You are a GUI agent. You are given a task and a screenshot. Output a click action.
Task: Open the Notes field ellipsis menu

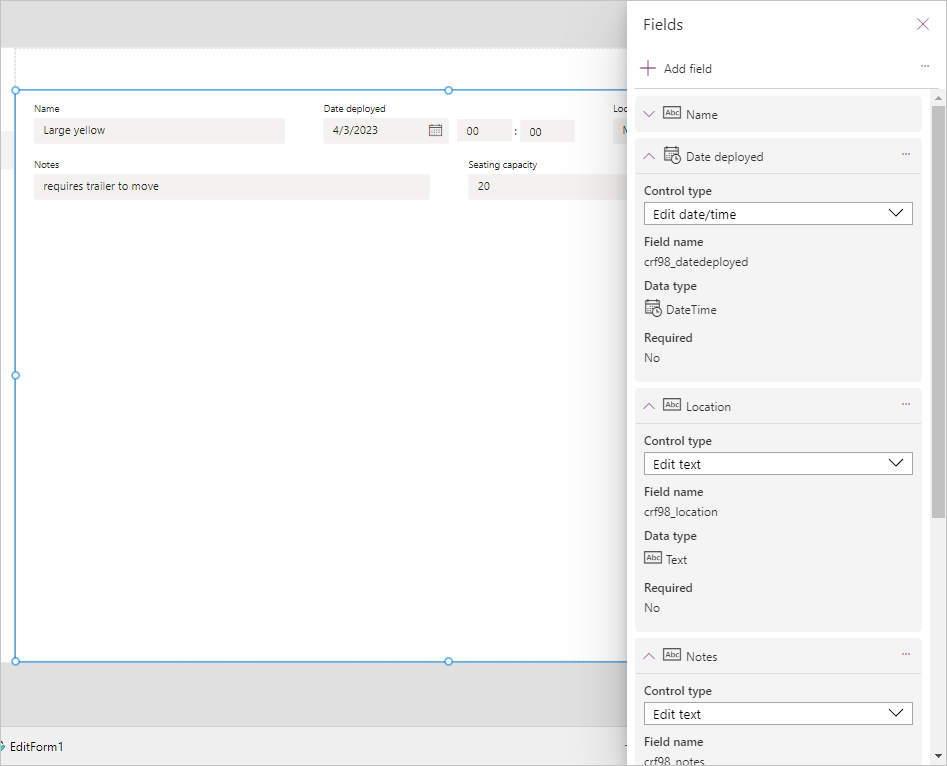tap(906, 655)
